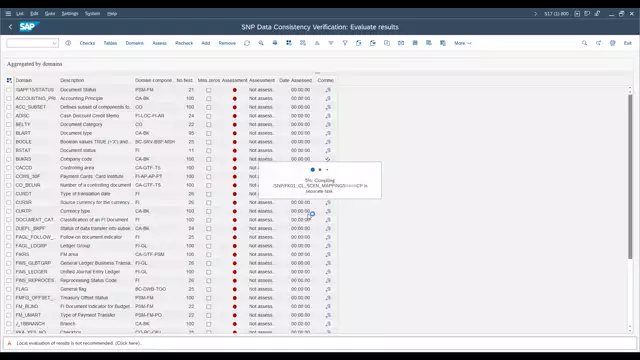Click the toolbar icon just left of More

[x=443, y=43]
